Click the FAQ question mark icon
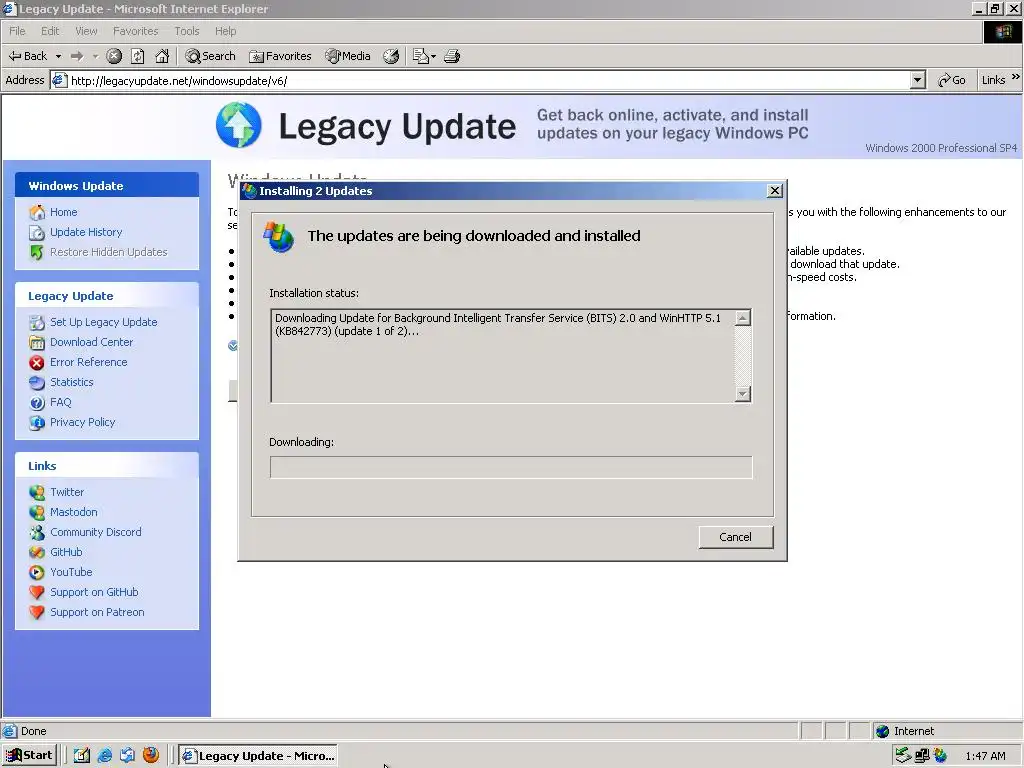The image size is (1024, 768). 37,403
